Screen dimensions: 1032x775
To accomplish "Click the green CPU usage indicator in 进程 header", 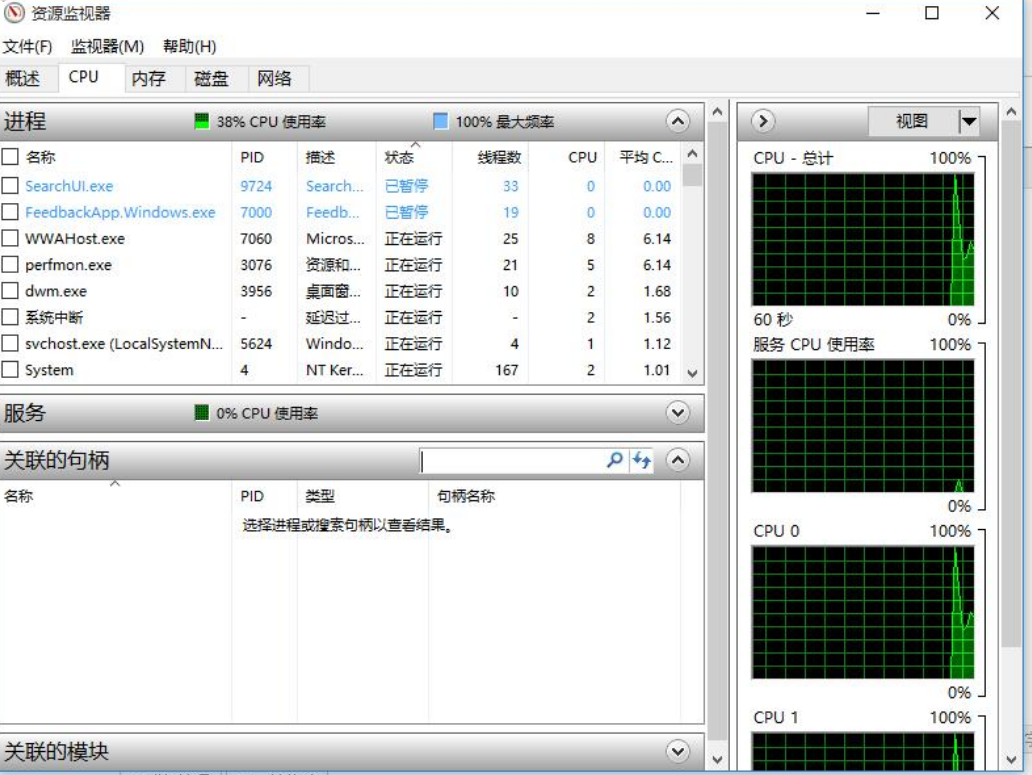I will [201, 121].
